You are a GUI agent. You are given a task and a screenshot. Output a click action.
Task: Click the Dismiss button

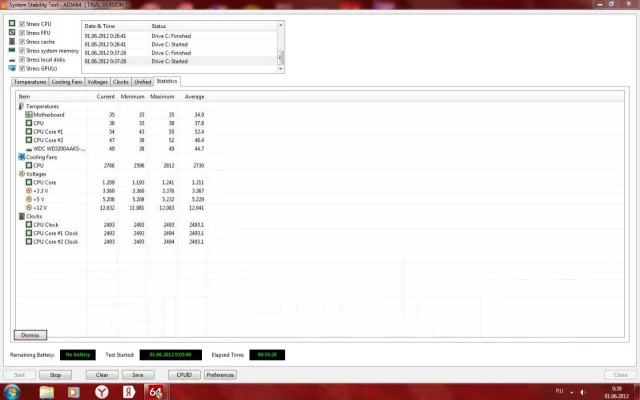30,335
